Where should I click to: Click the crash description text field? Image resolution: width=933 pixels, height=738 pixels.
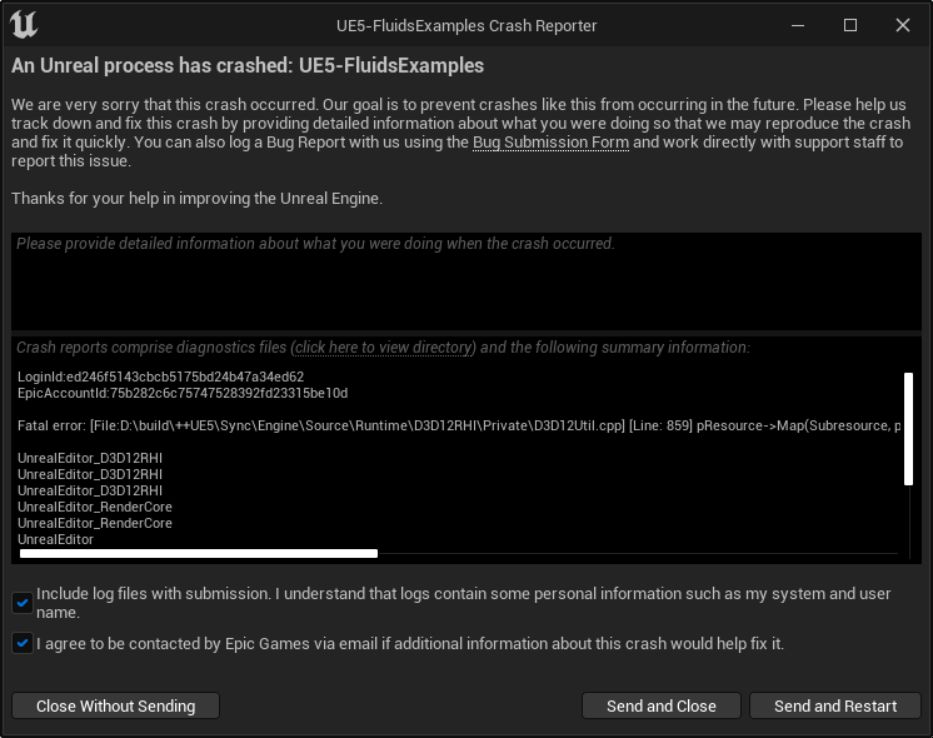click(466, 280)
